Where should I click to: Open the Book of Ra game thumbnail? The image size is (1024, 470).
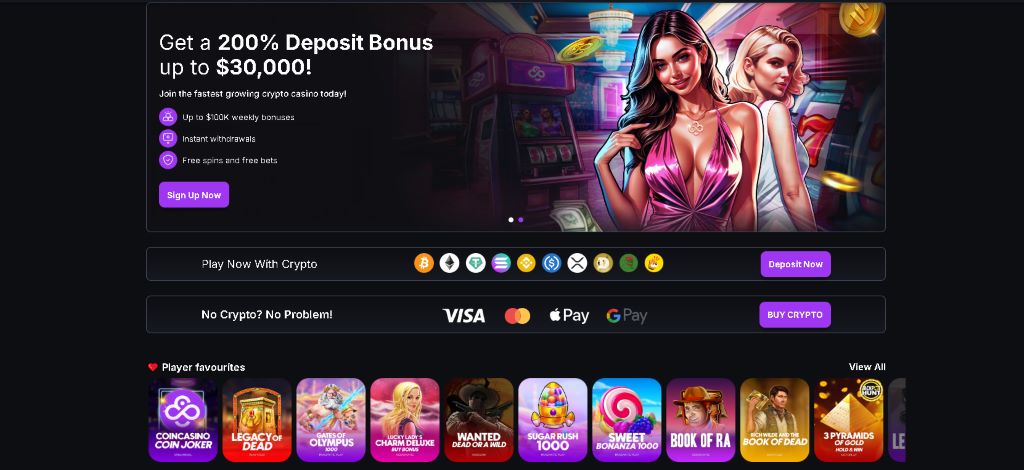[701, 420]
